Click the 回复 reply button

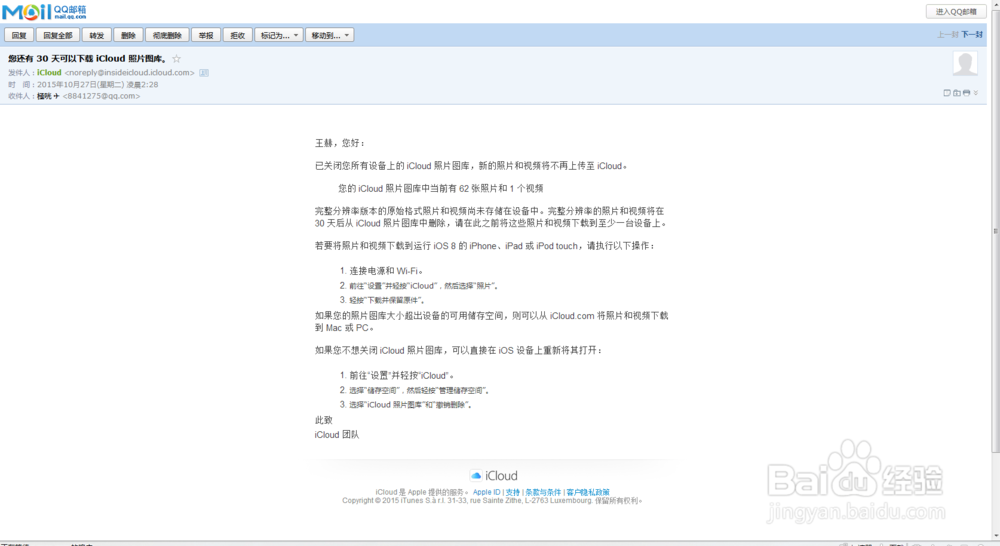point(19,36)
